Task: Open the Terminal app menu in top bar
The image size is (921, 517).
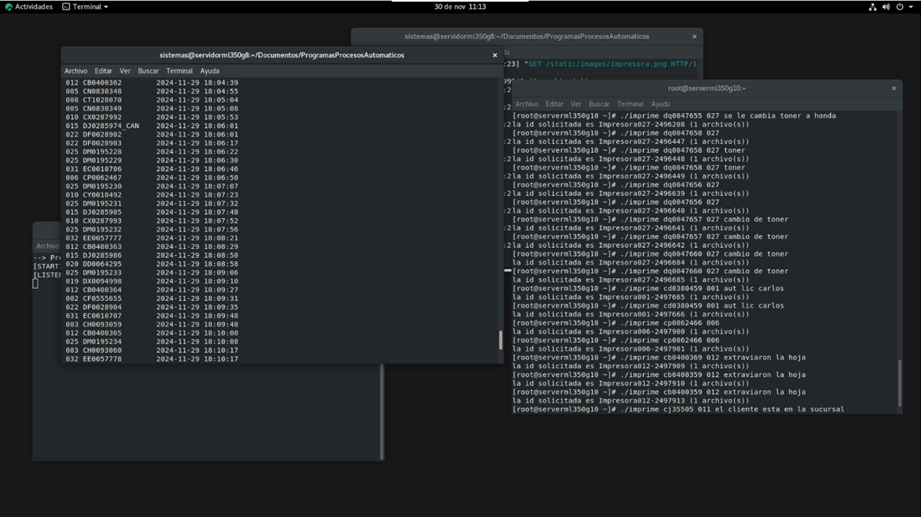Action: 85,6
